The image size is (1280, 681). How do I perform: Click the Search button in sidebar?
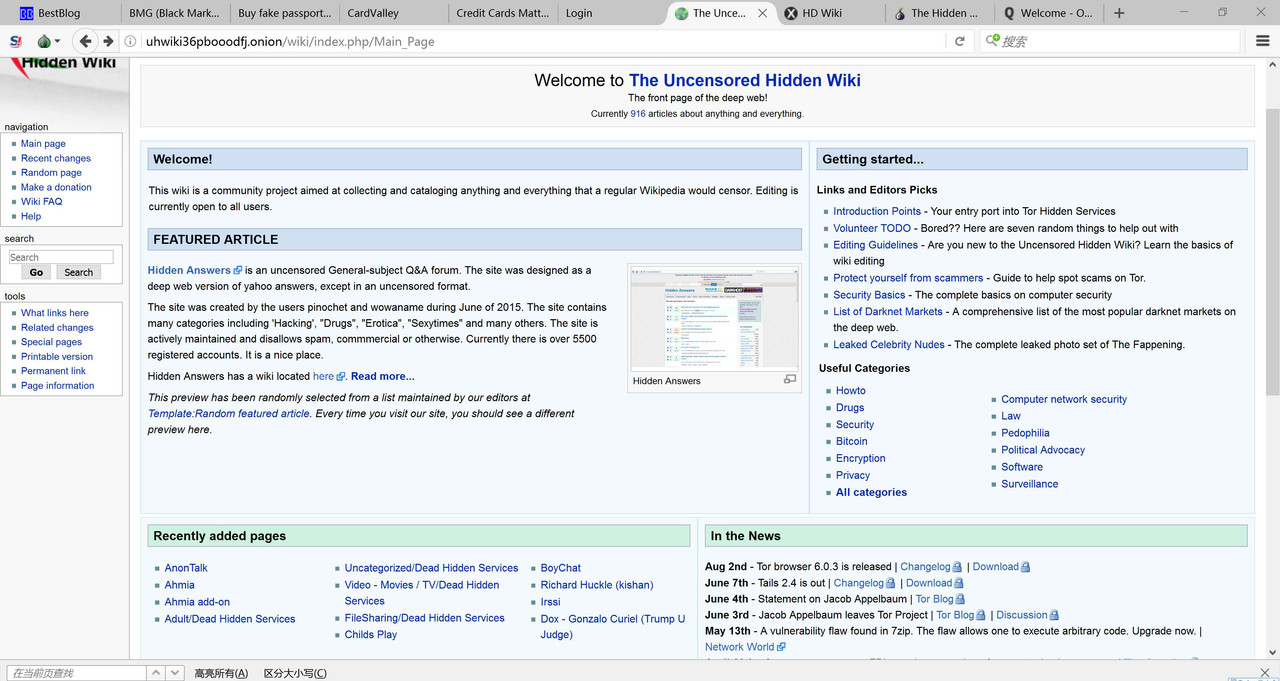tap(78, 272)
